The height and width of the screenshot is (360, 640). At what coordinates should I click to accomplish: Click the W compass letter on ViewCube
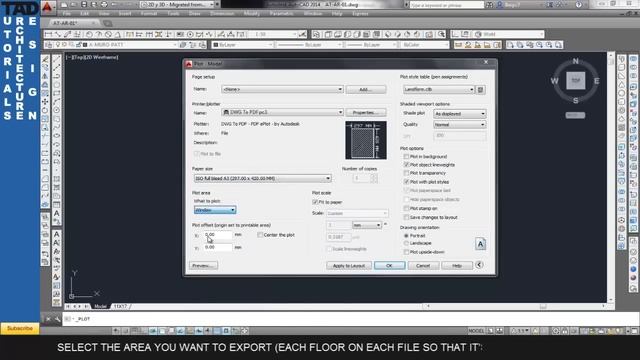tap(554, 81)
